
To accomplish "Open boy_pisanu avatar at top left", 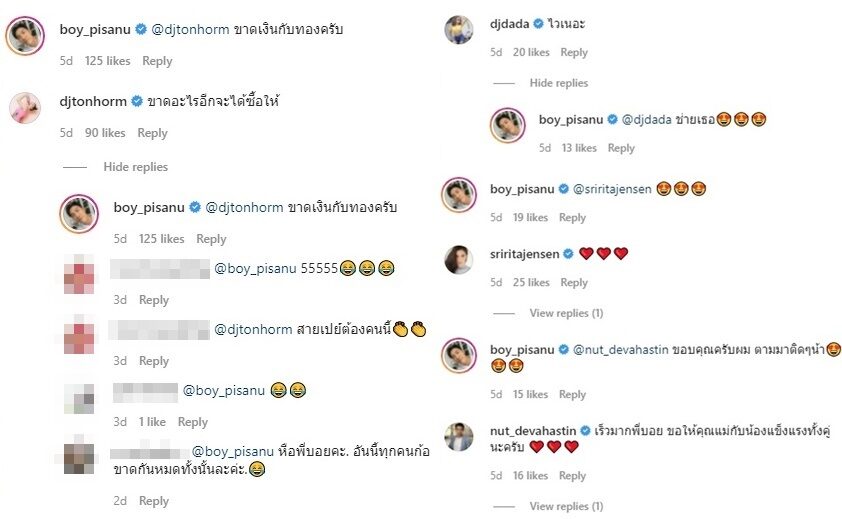I will point(25,36).
